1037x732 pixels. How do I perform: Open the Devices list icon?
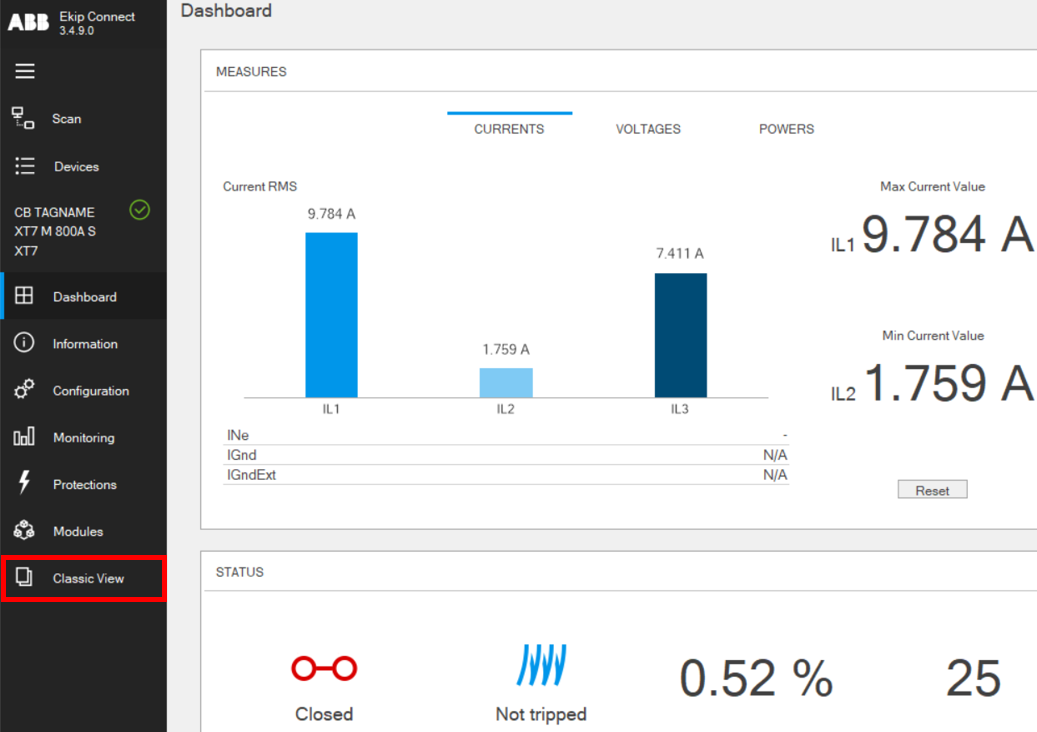(25, 166)
